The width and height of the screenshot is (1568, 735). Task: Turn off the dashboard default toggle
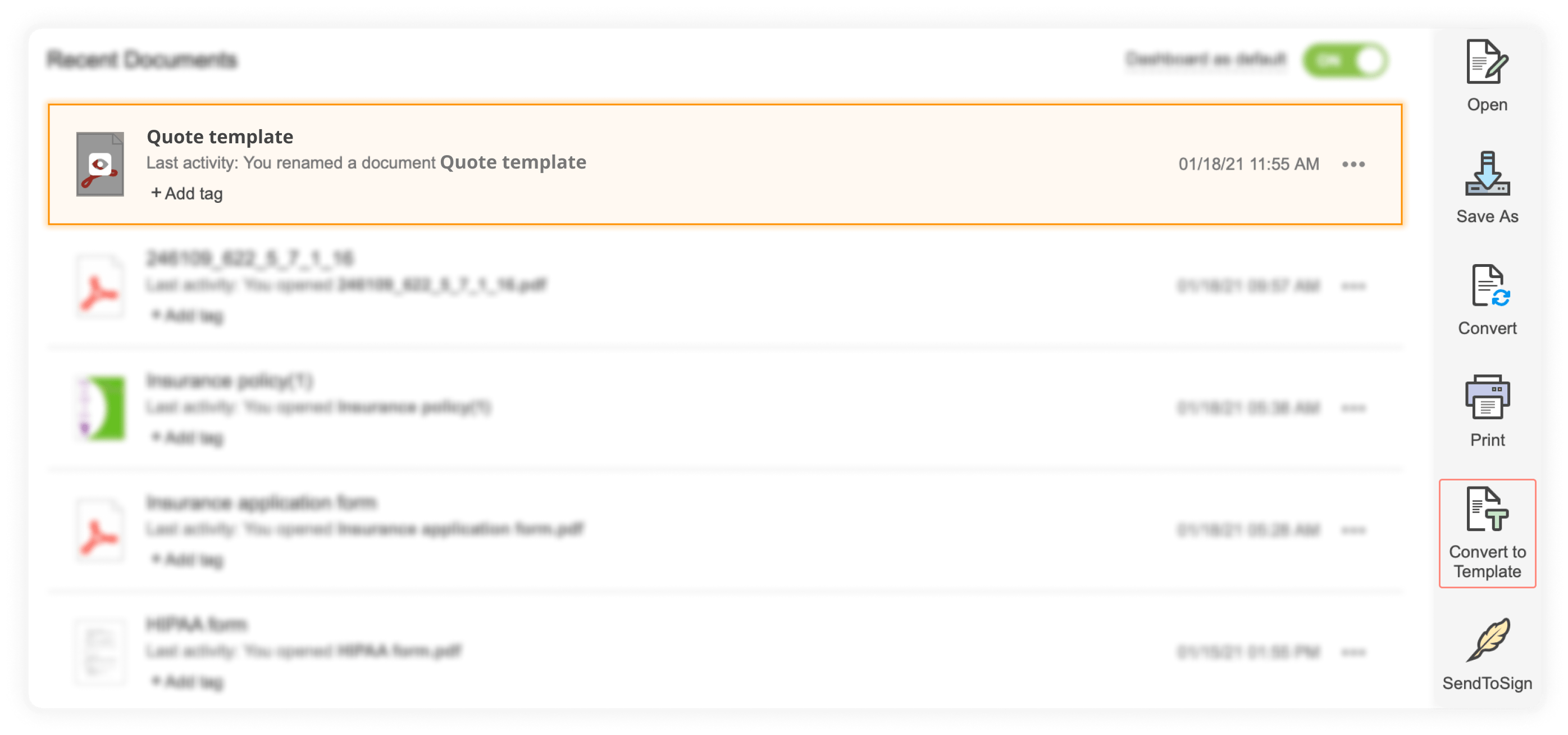(x=1345, y=60)
